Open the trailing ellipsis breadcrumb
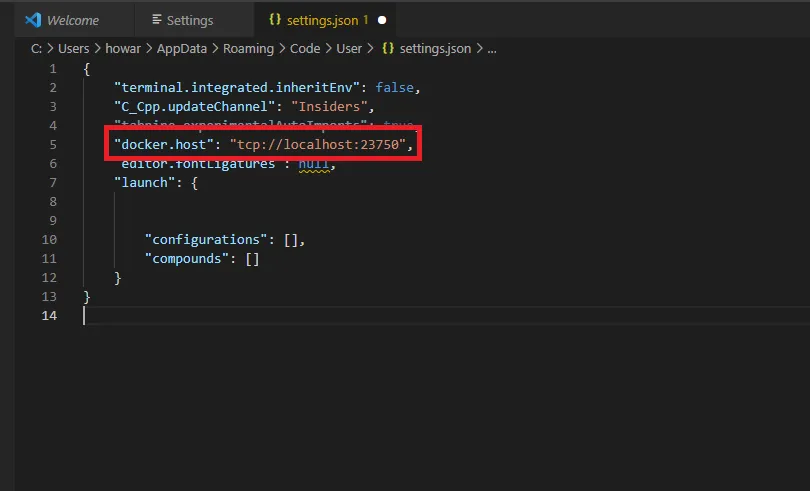The image size is (810, 491). (x=491, y=48)
